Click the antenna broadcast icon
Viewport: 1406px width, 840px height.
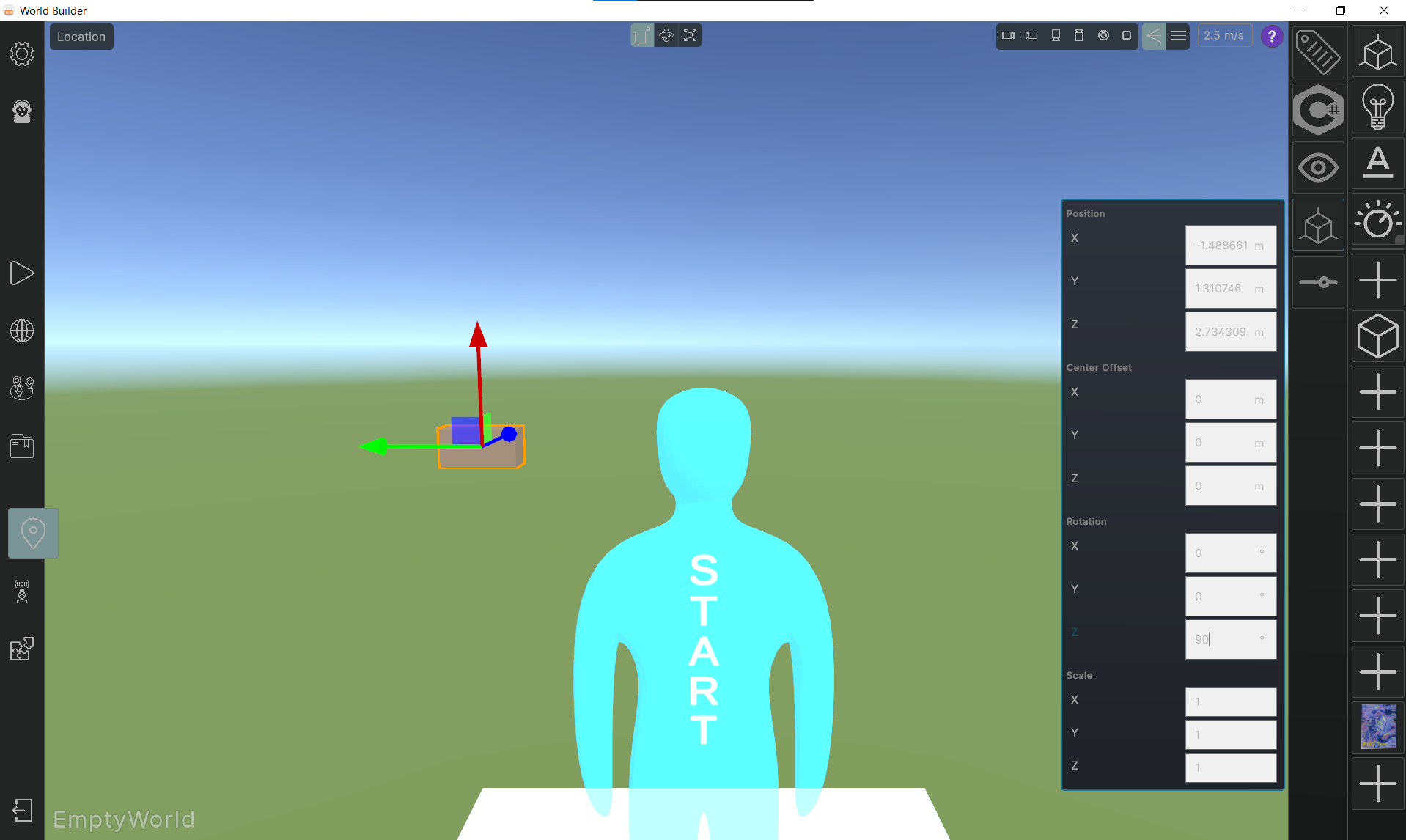pyautogui.click(x=22, y=592)
